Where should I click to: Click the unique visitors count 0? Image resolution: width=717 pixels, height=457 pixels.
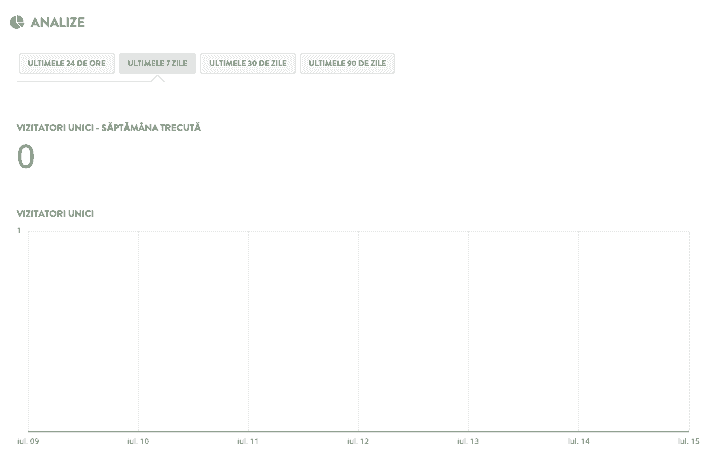[26, 156]
